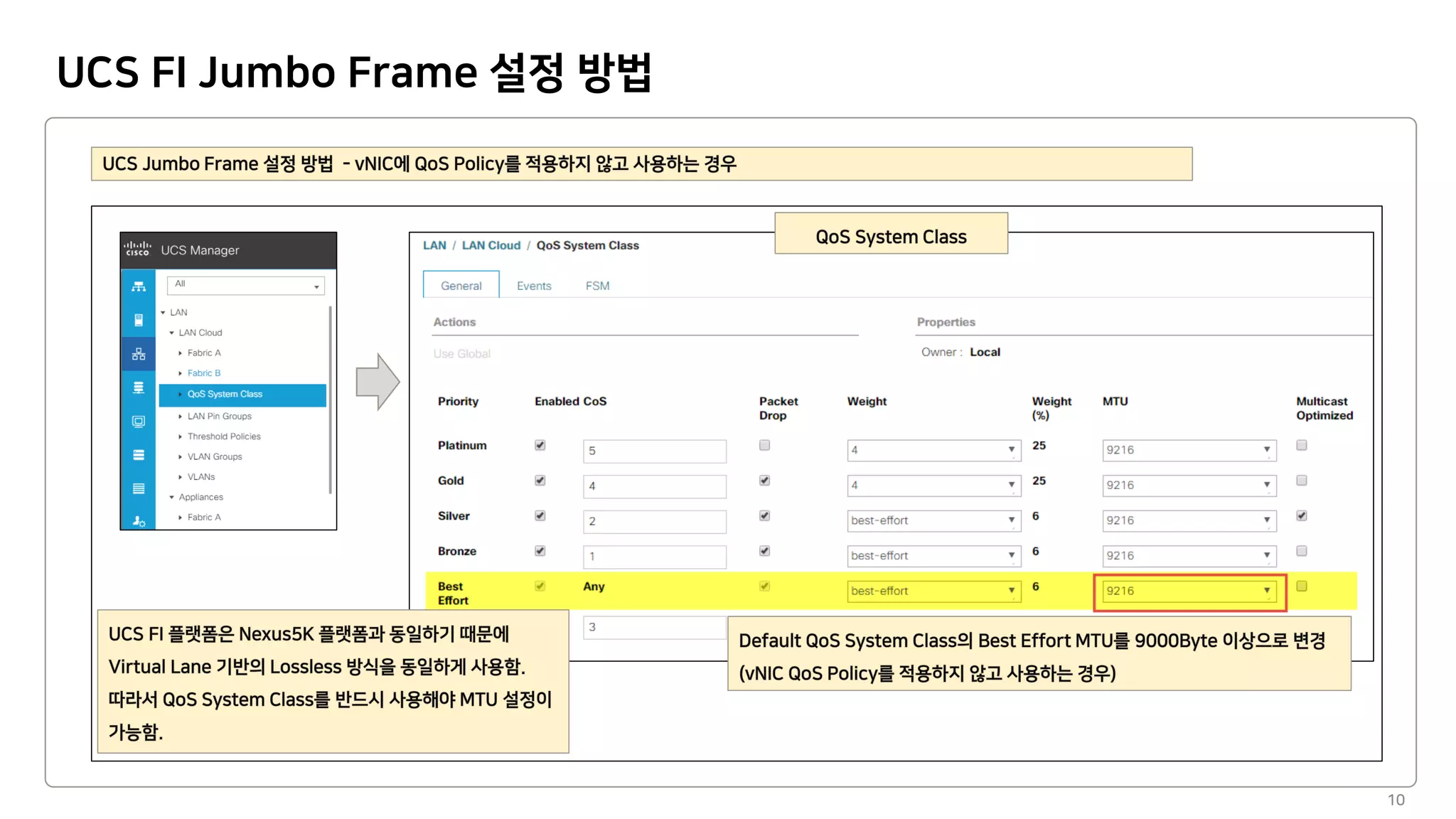1456x819 pixels.
Task: Uncheck Packet Drop for Bronze priority
Action: 765,551
